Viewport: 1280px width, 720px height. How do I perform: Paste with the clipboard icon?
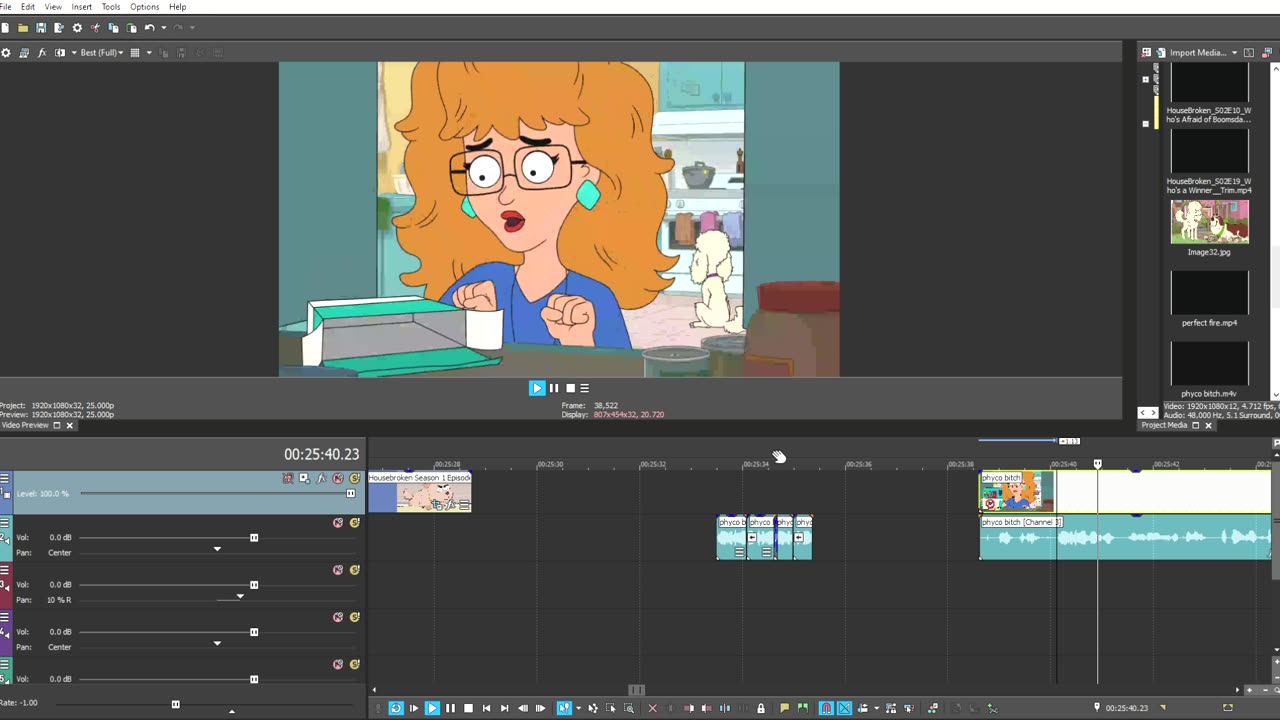[x=131, y=28]
